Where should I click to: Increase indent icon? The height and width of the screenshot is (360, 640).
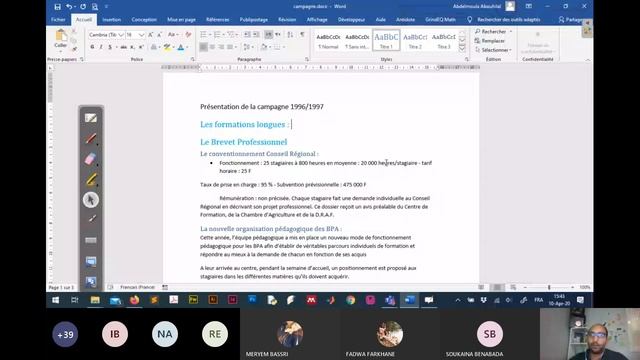click(256, 35)
